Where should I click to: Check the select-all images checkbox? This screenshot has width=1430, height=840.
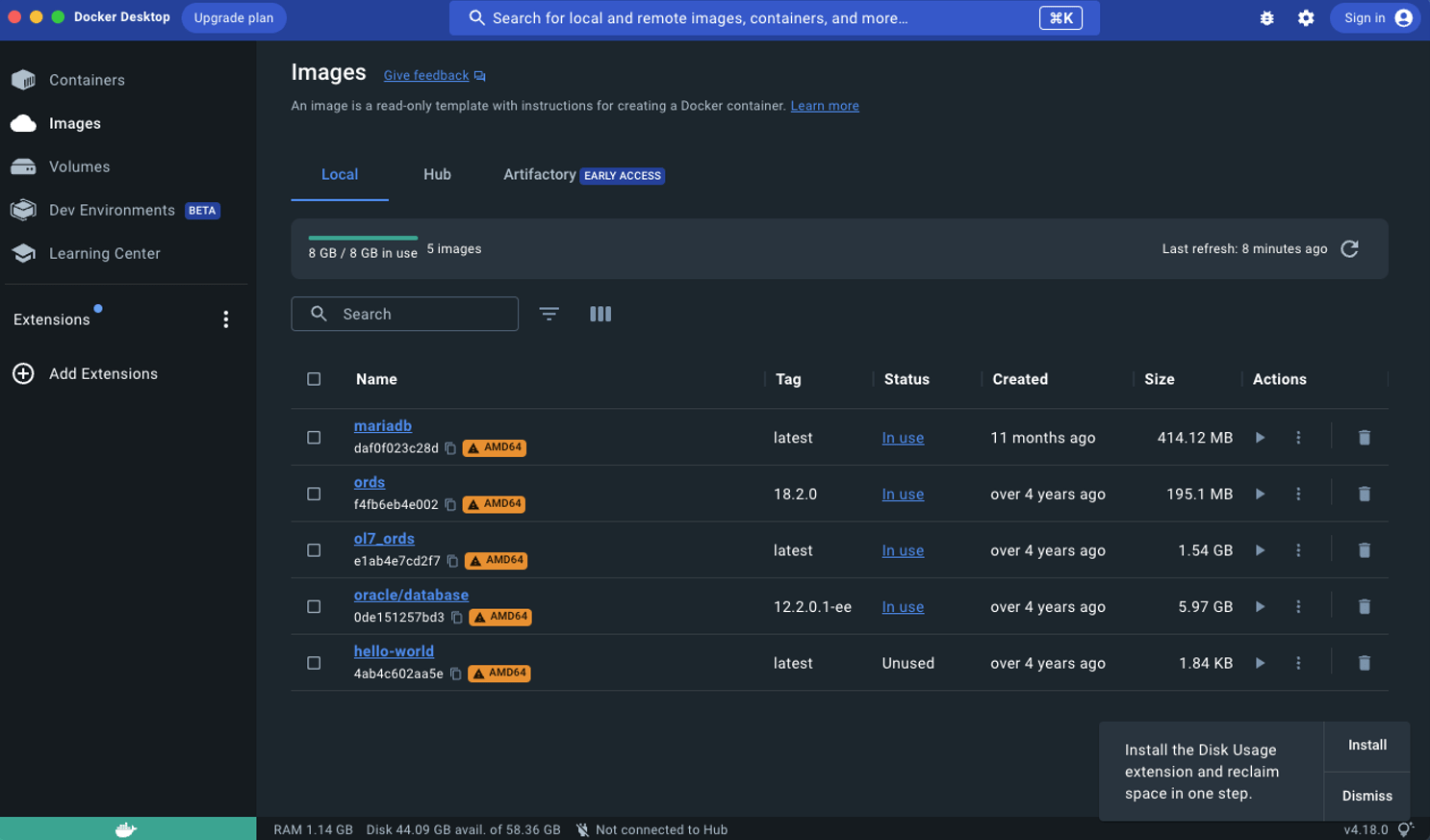pos(314,379)
